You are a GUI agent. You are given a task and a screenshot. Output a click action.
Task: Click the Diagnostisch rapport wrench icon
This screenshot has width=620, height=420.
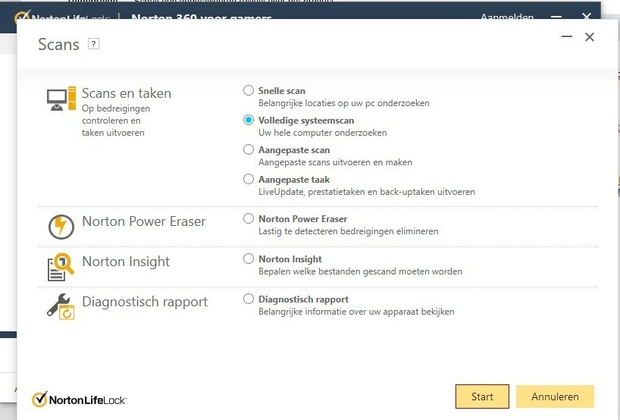coord(61,306)
